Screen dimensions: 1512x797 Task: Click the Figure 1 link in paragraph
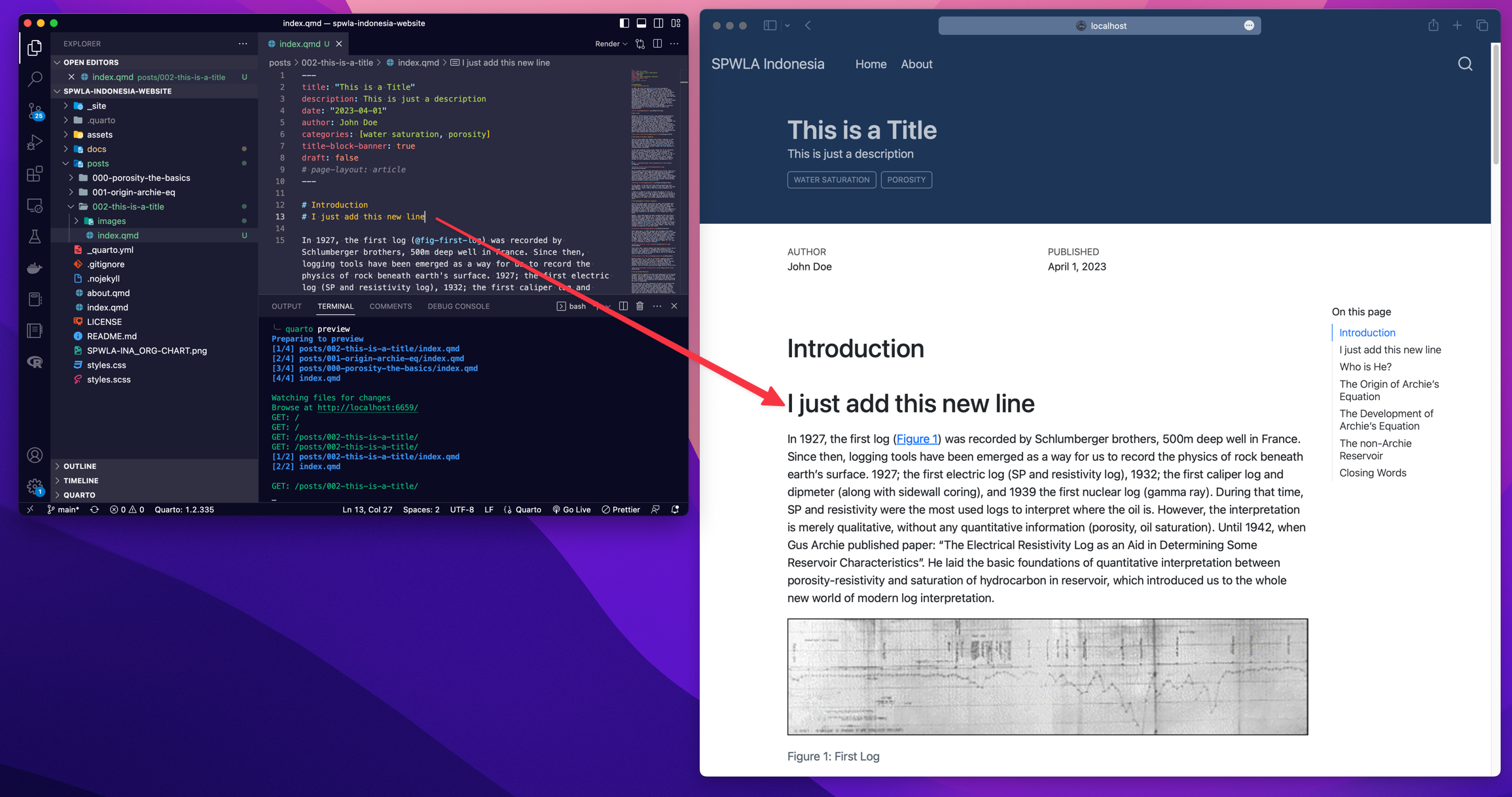[x=916, y=439]
